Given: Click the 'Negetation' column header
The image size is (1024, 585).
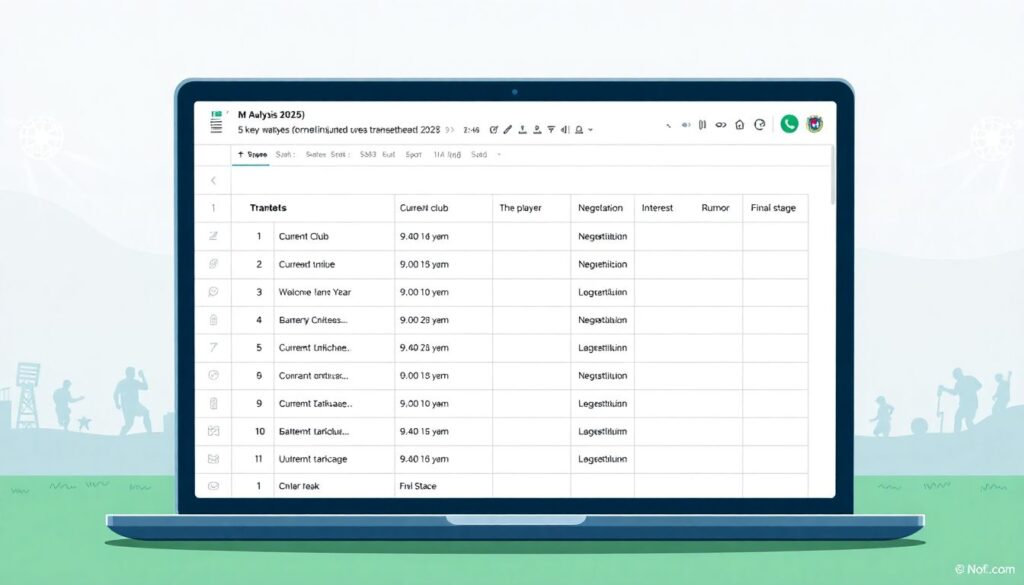Looking at the screenshot, I should click(600, 208).
